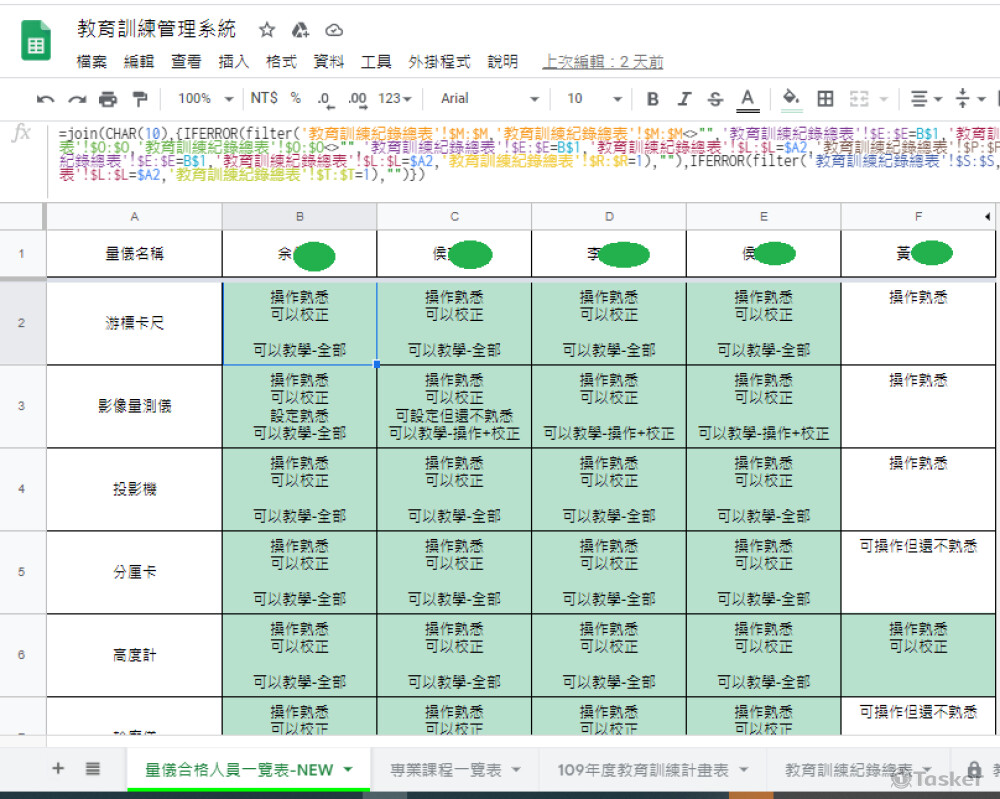
Task: Add a new sheet with plus button
Action: click(58, 768)
